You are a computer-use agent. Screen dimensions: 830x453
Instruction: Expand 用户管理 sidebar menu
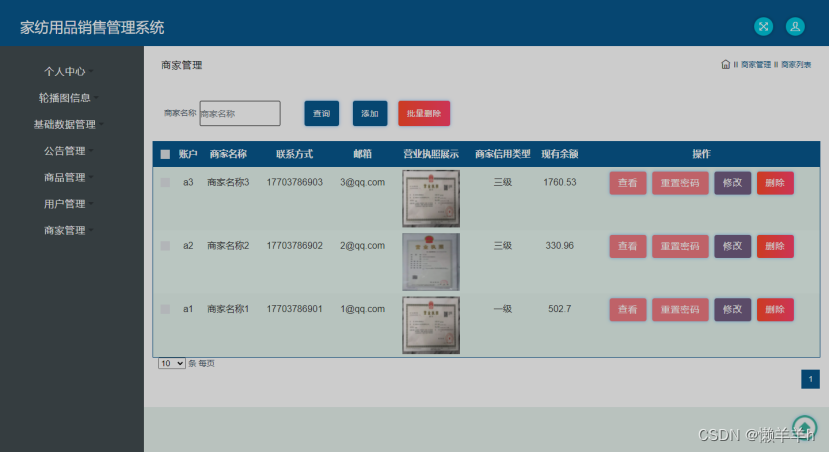pos(69,204)
